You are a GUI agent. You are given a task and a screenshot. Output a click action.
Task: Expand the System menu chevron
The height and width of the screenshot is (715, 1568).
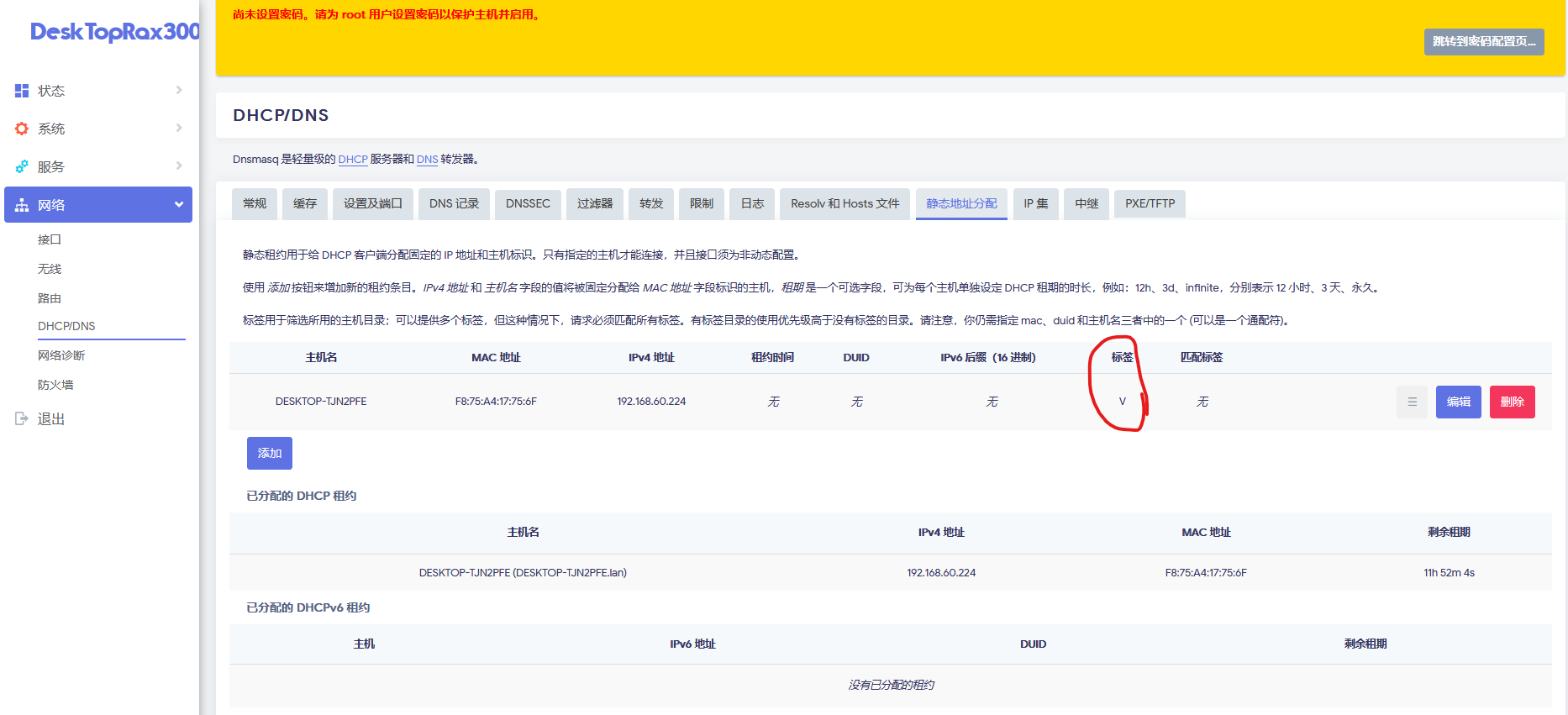point(178,129)
